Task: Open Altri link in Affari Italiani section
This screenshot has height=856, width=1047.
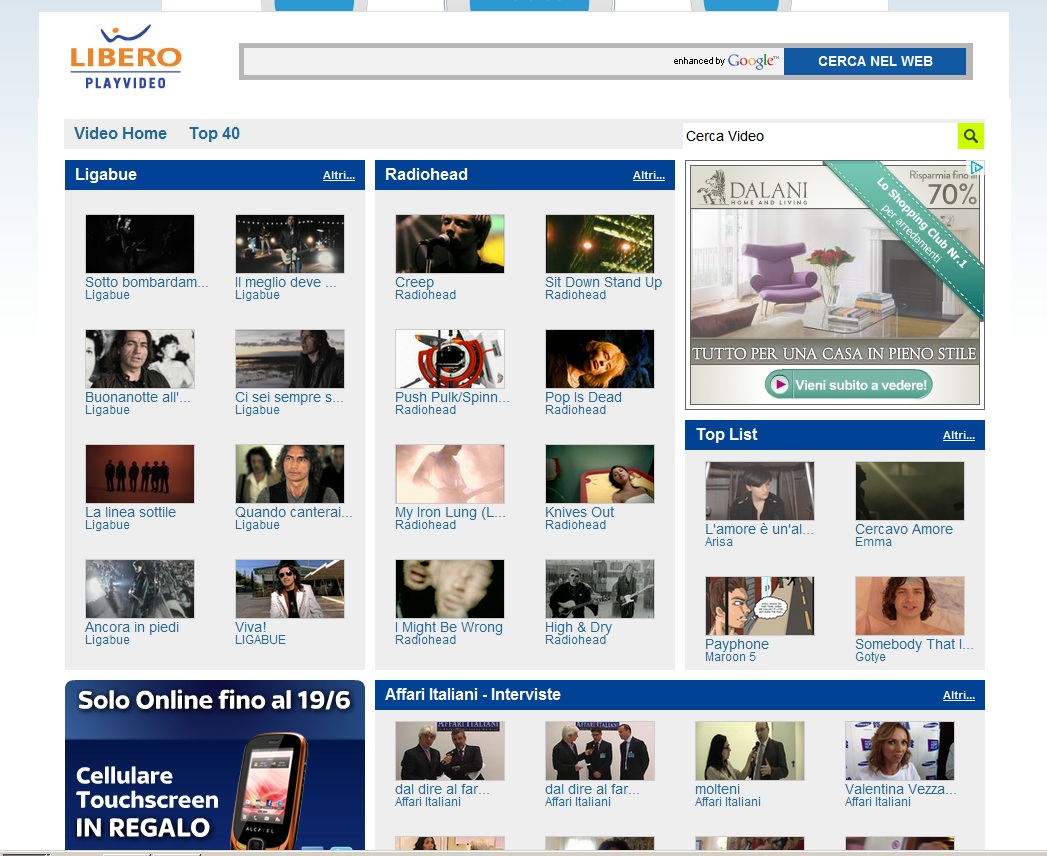Action: click(958, 695)
